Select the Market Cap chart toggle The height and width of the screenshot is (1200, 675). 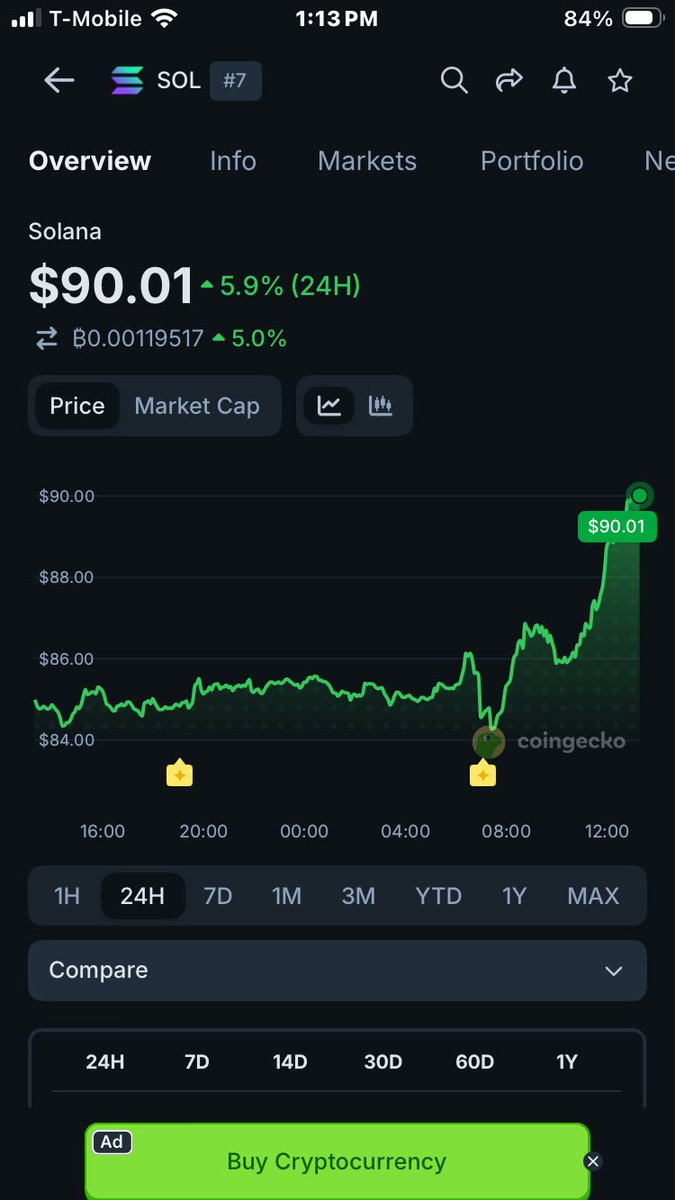[x=197, y=406]
